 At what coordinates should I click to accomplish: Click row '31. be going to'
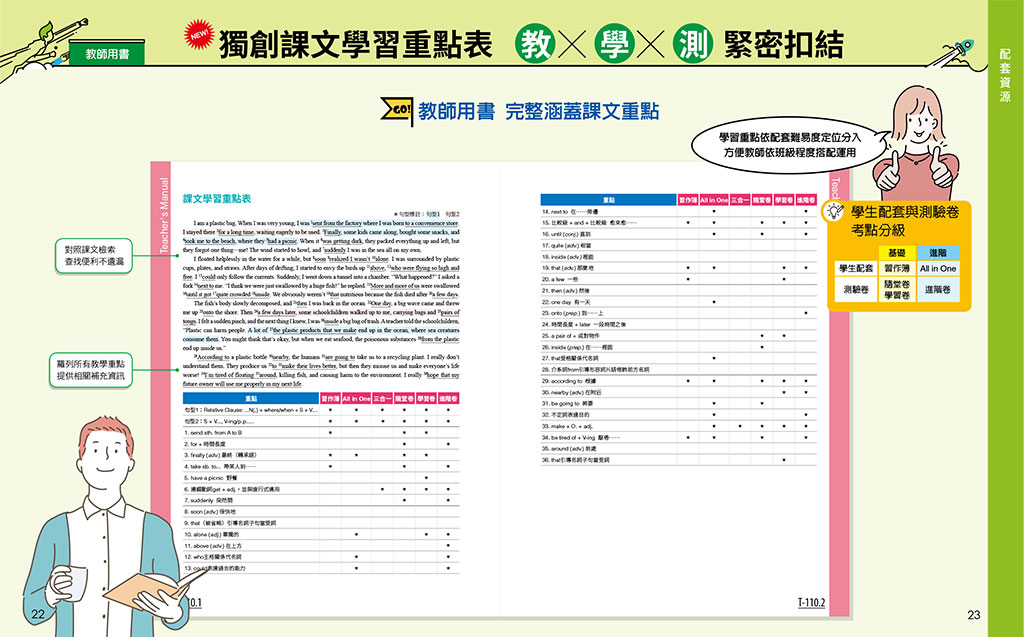(679, 403)
